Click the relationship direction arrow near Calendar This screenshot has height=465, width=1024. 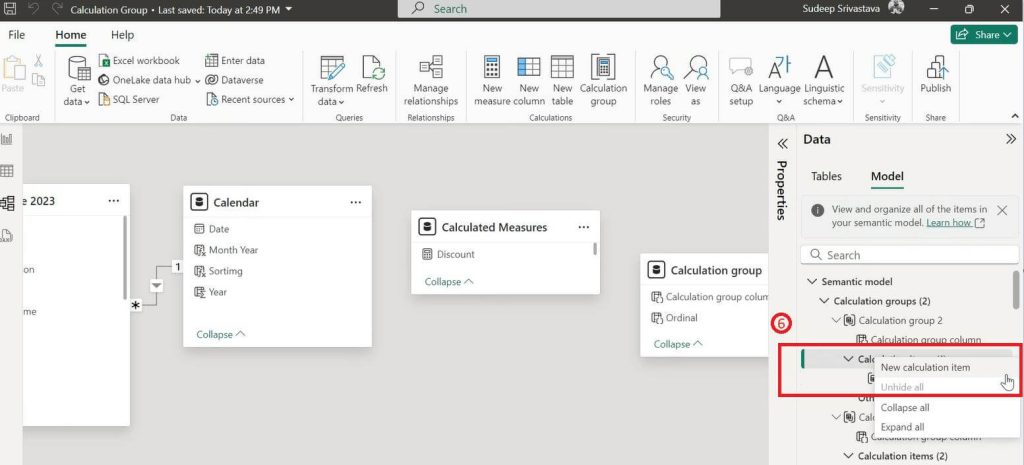156,285
